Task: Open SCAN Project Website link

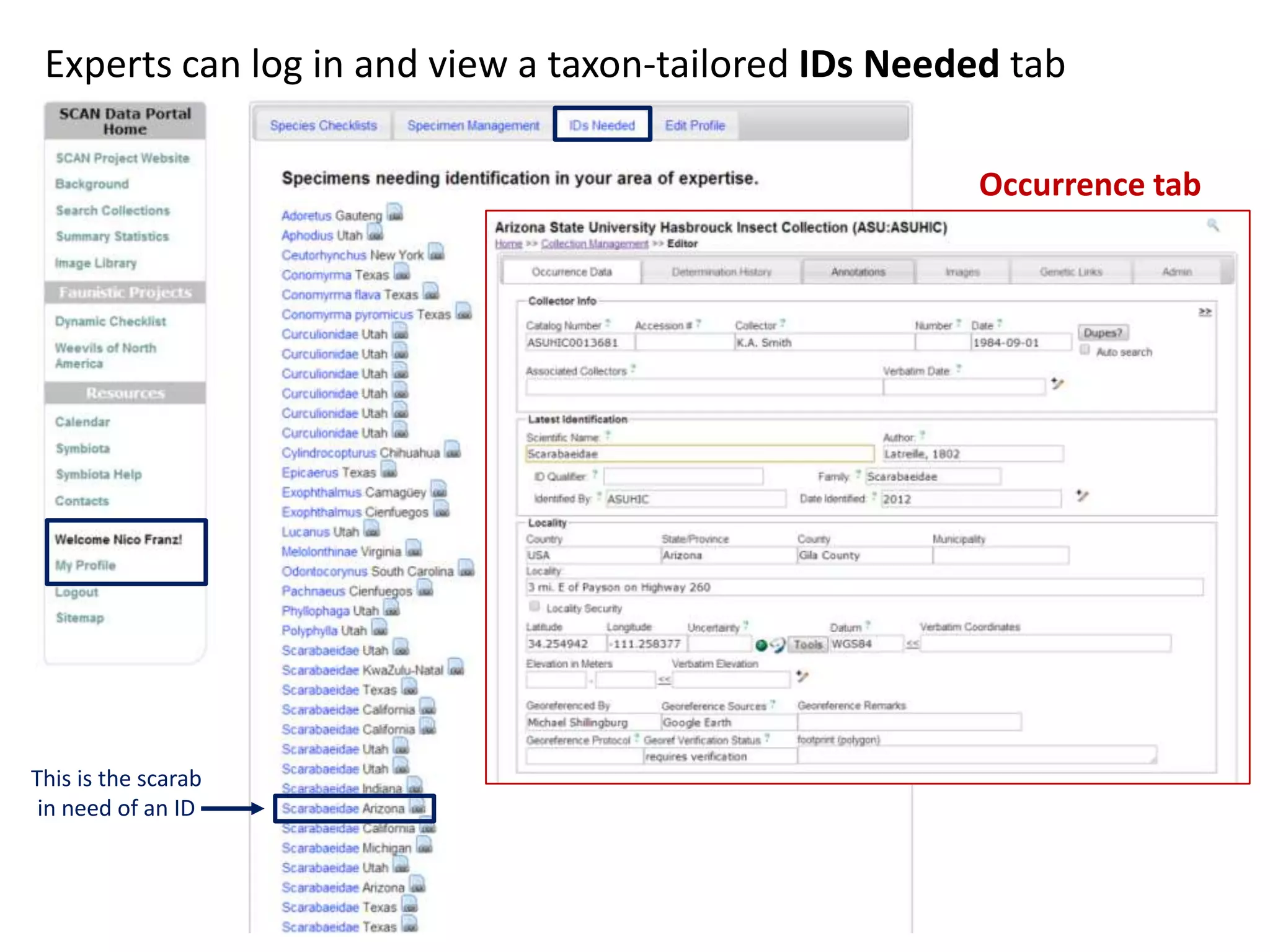Action: (123, 158)
